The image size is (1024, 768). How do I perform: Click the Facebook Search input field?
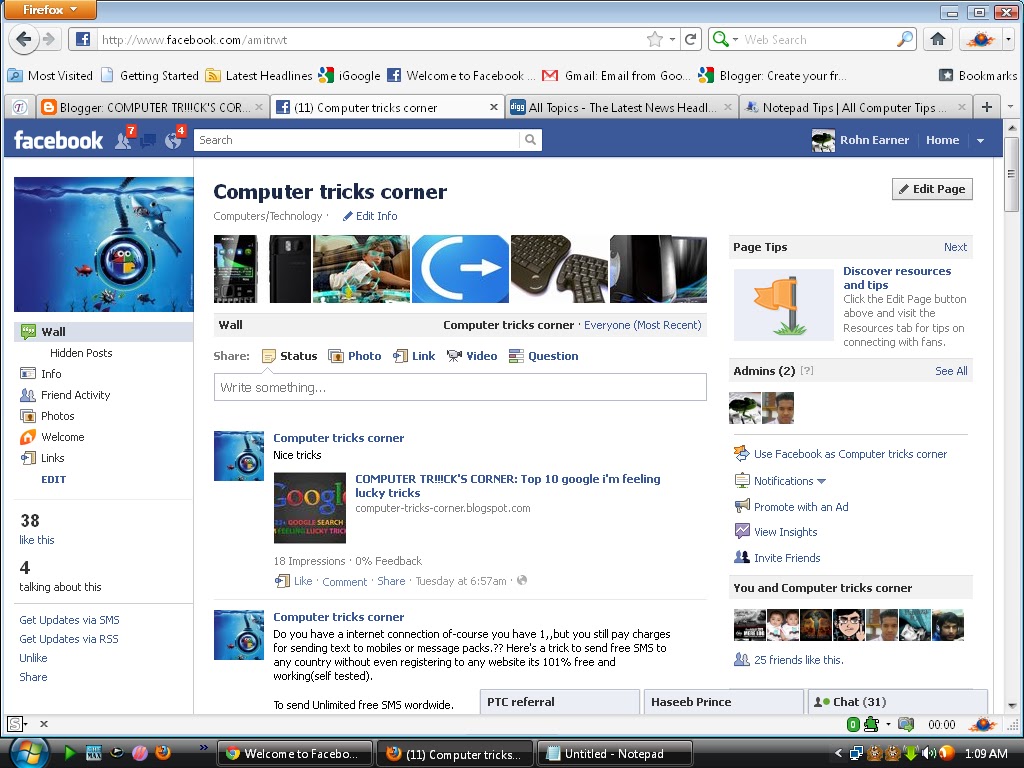357,139
